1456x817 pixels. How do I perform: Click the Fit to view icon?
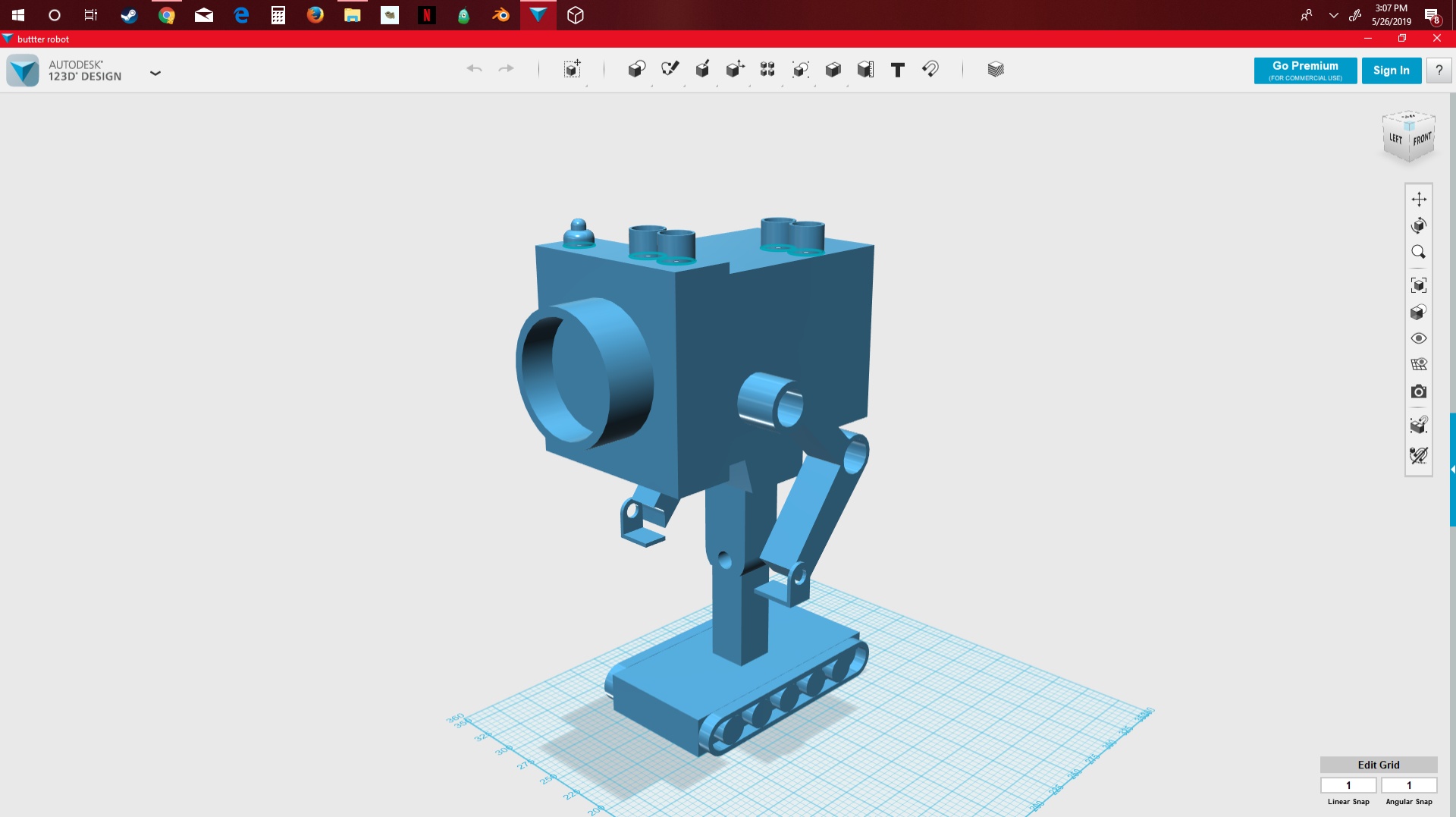tap(1419, 285)
